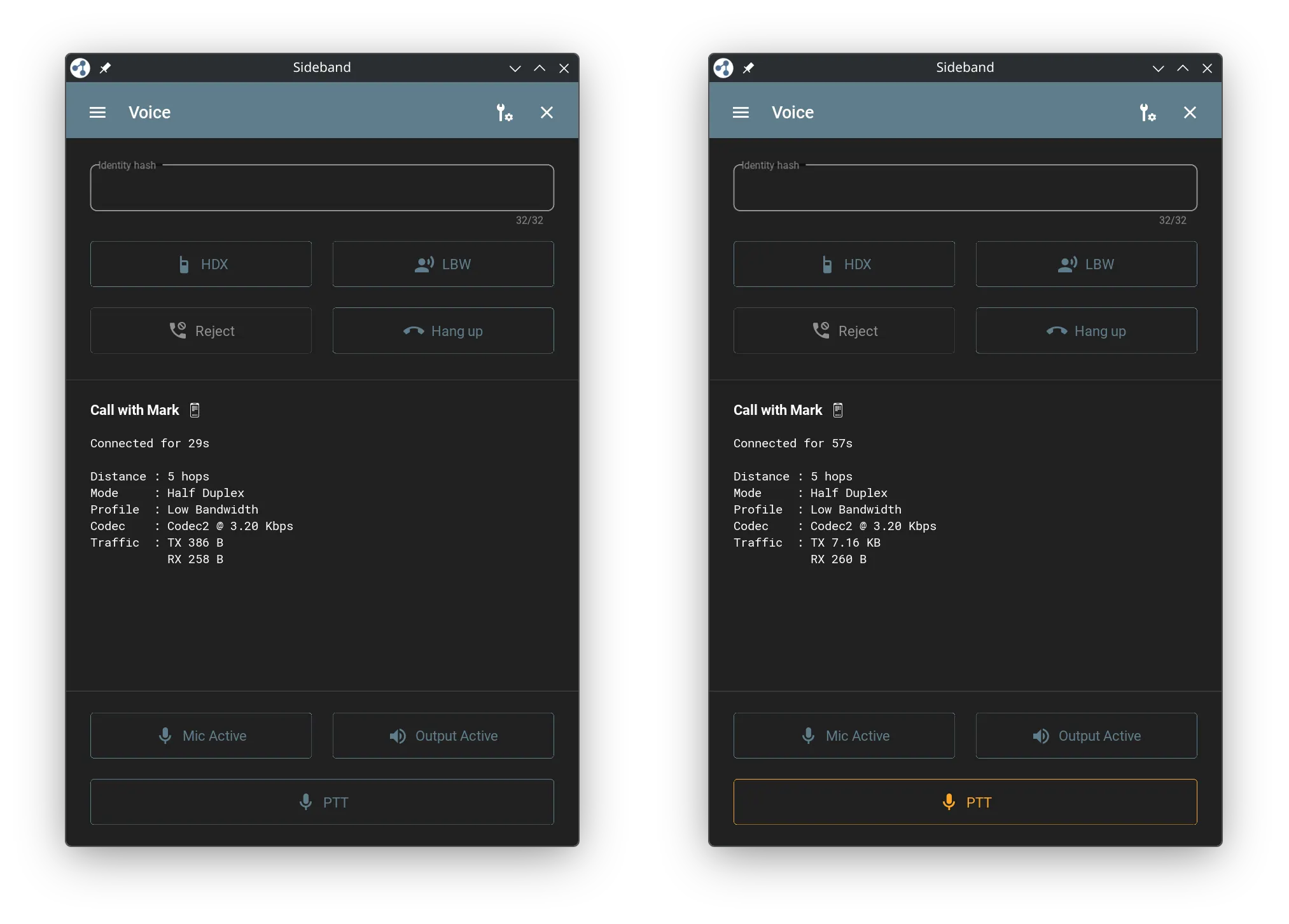Open voice settings wrench icon in right window
Screen dimensions: 1289x924
(1148, 113)
